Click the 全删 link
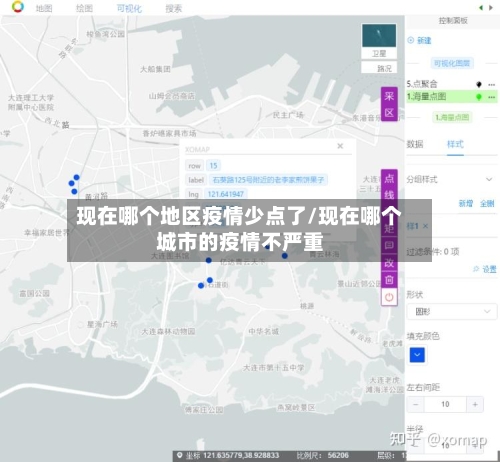Image resolution: width=500 pixels, height=462 pixels. (x=487, y=203)
